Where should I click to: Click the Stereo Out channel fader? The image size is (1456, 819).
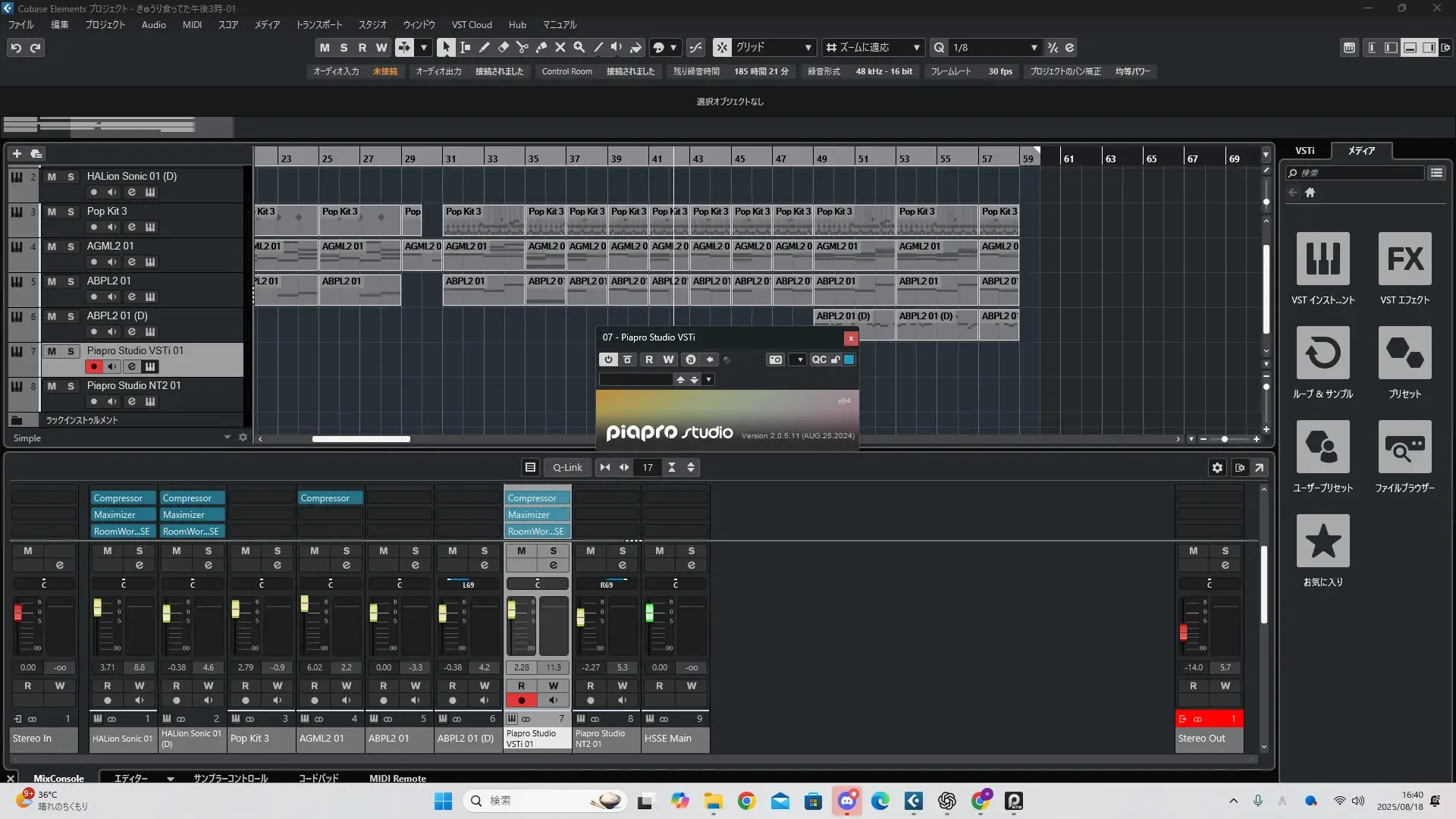(1183, 631)
